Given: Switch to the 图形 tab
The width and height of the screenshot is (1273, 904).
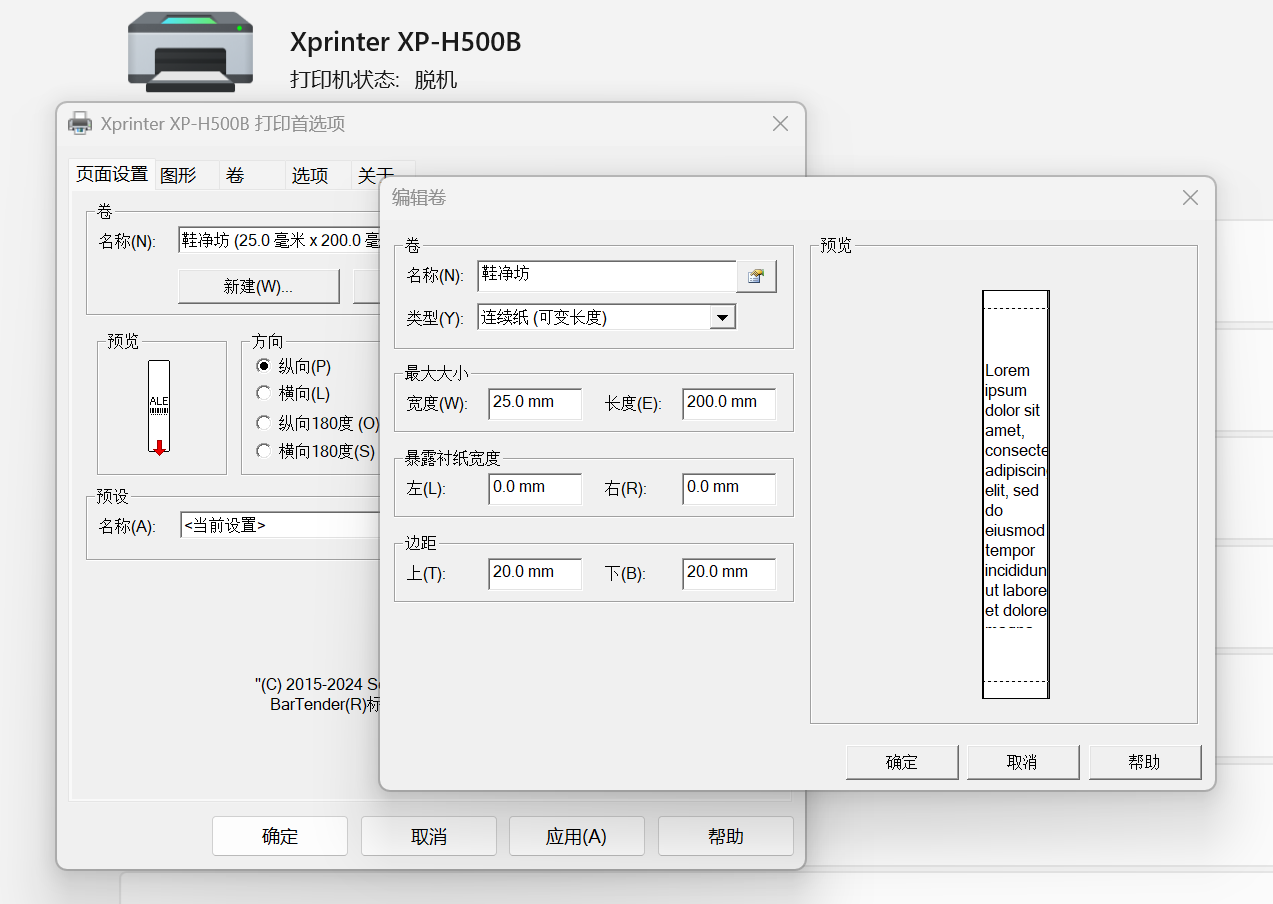Looking at the screenshot, I should (179, 175).
